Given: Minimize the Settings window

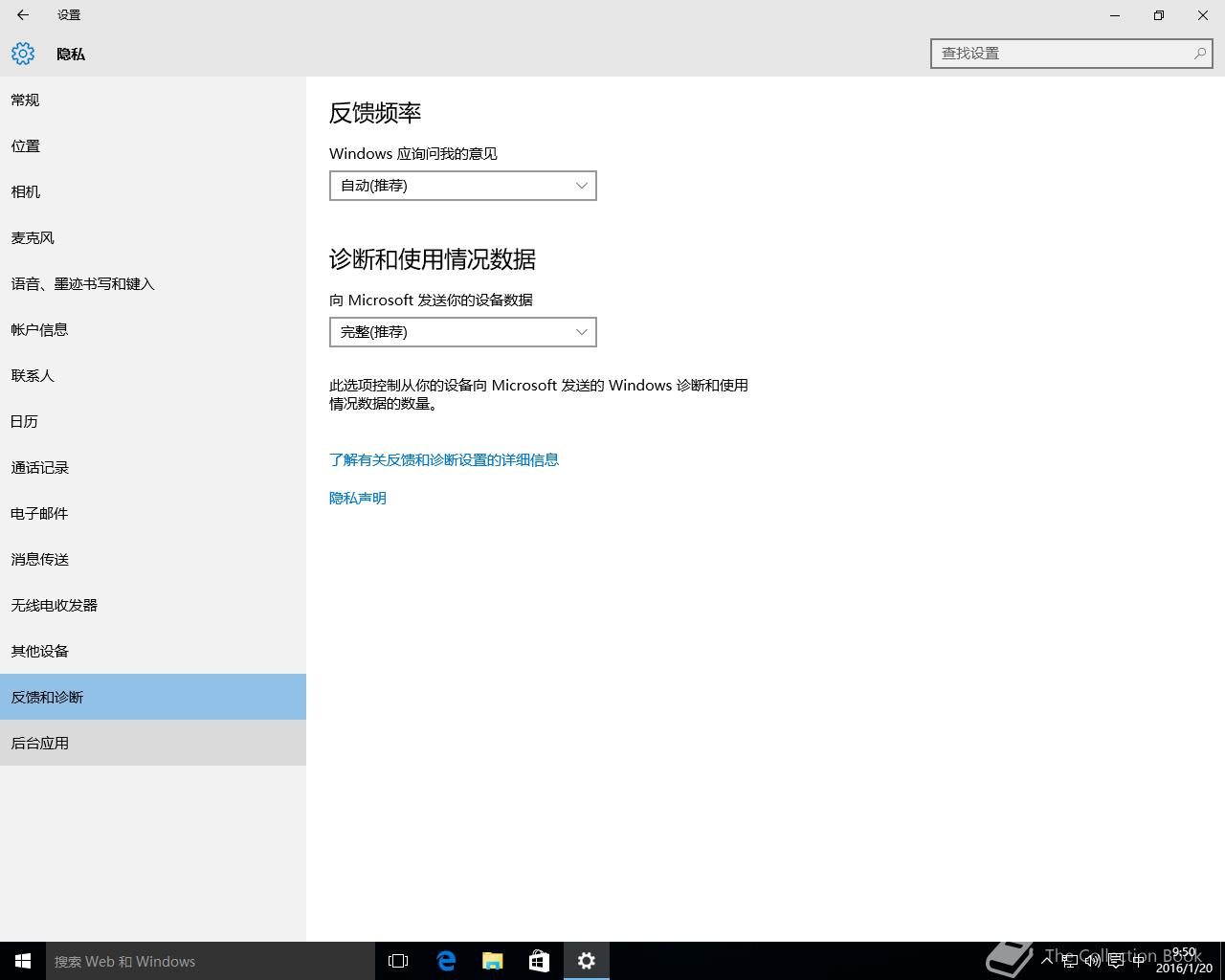Looking at the screenshot, I should point(1115,15).
